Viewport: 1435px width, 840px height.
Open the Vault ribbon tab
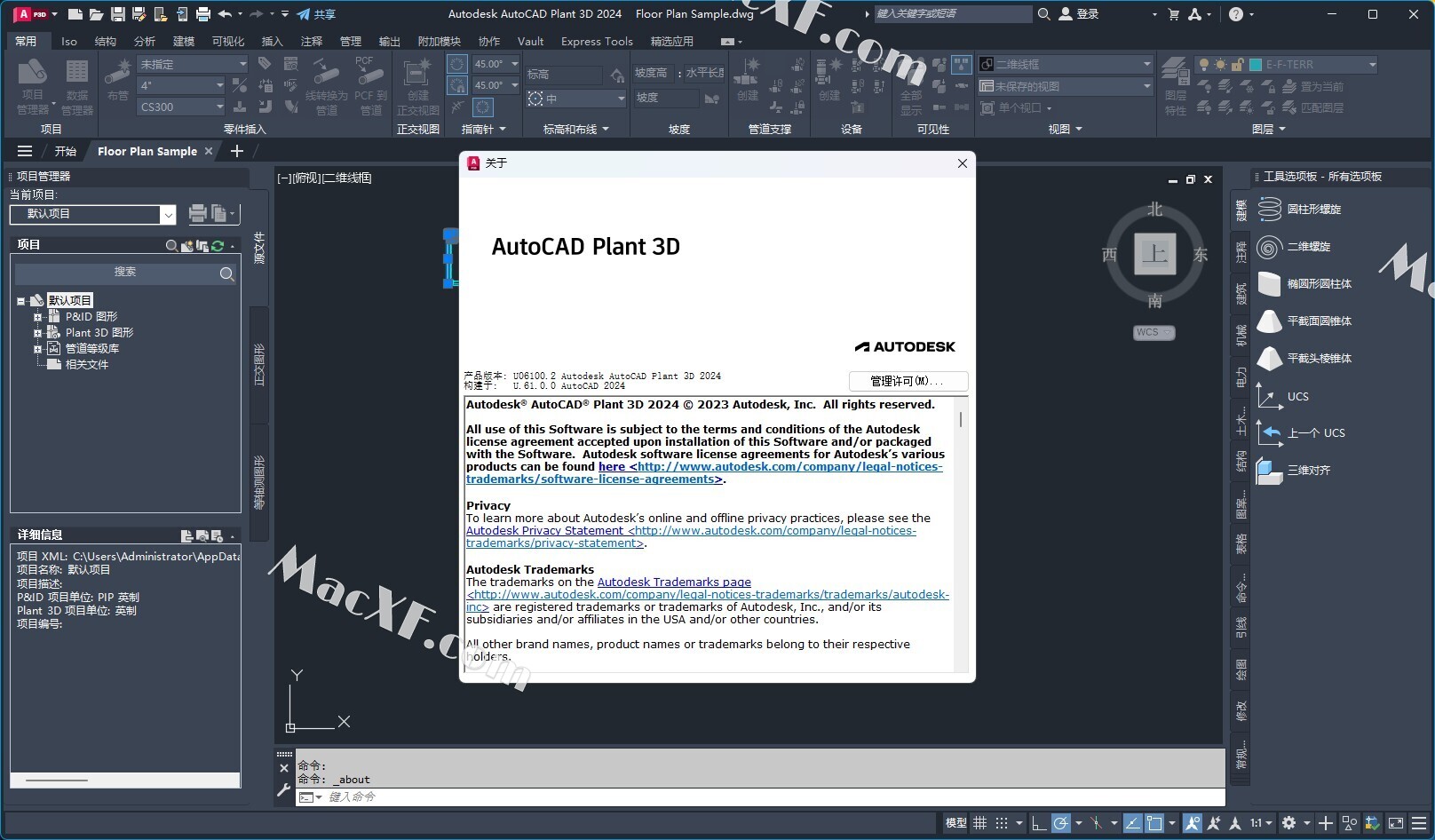[530, 41]
